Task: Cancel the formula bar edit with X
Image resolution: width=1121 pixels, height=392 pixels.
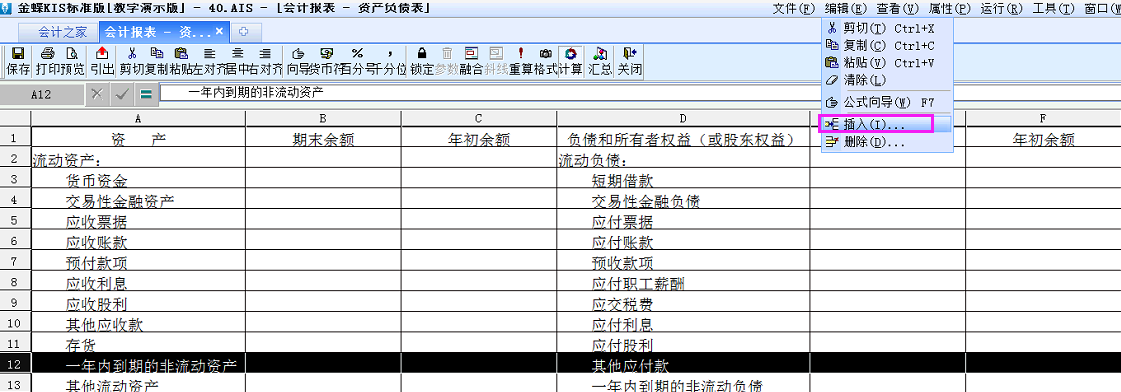Action: point(98,94)
